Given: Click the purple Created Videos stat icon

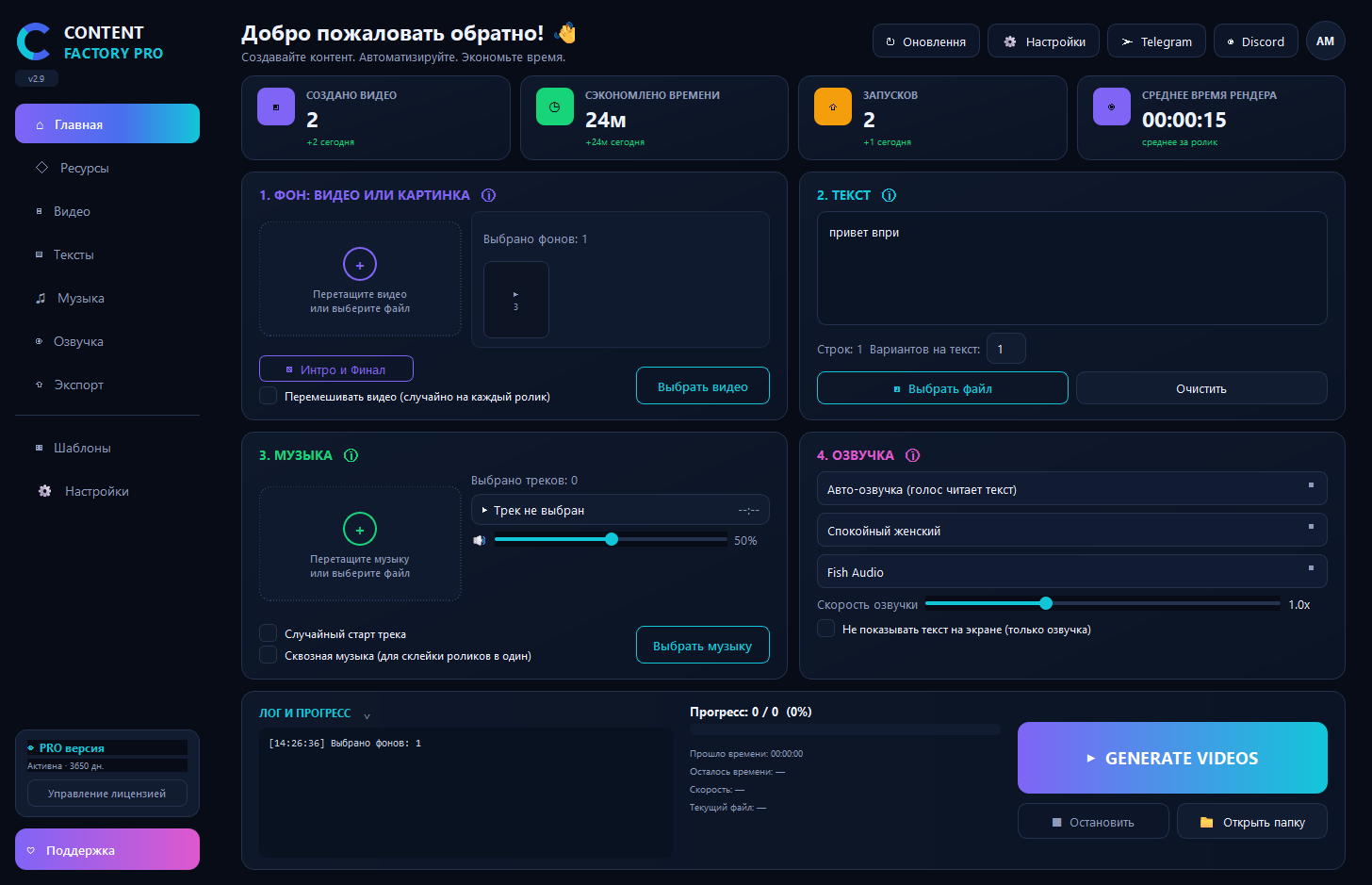Looking at the screenshot, I should tap(276, 107).
